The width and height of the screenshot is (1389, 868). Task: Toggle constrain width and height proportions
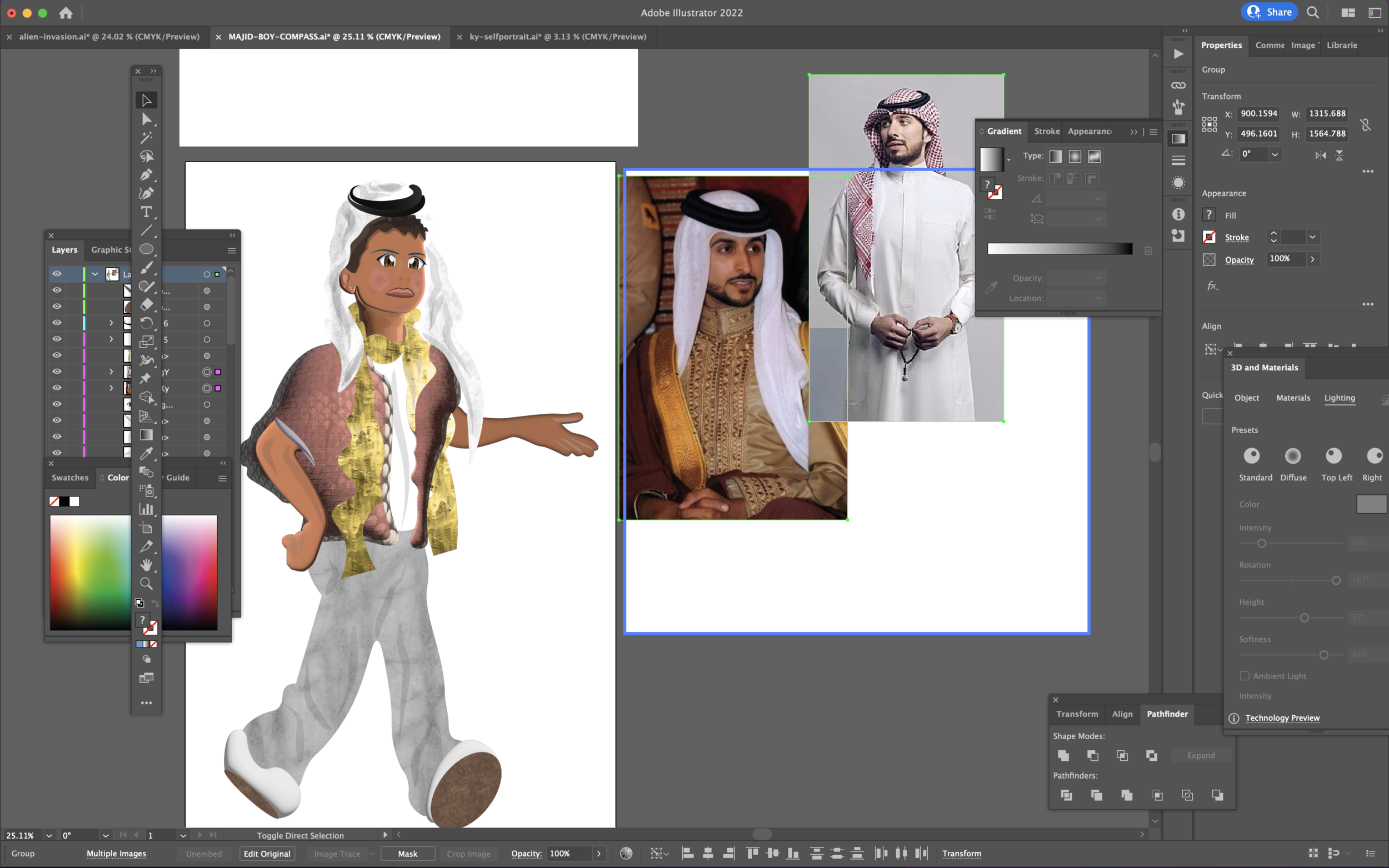tap(1366, 124)
